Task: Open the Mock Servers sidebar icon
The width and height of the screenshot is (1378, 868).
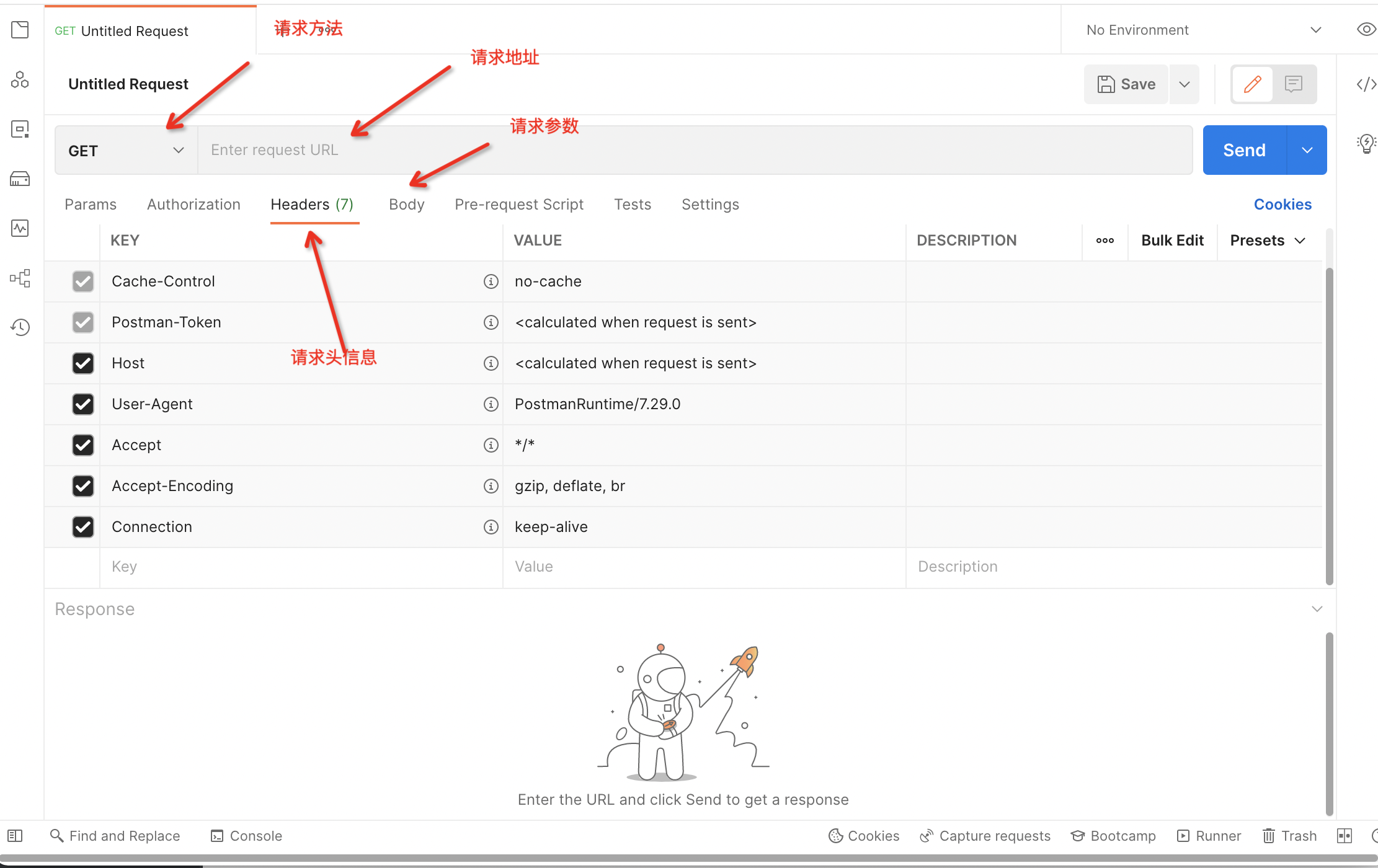Action: click(x=20, y=179)
